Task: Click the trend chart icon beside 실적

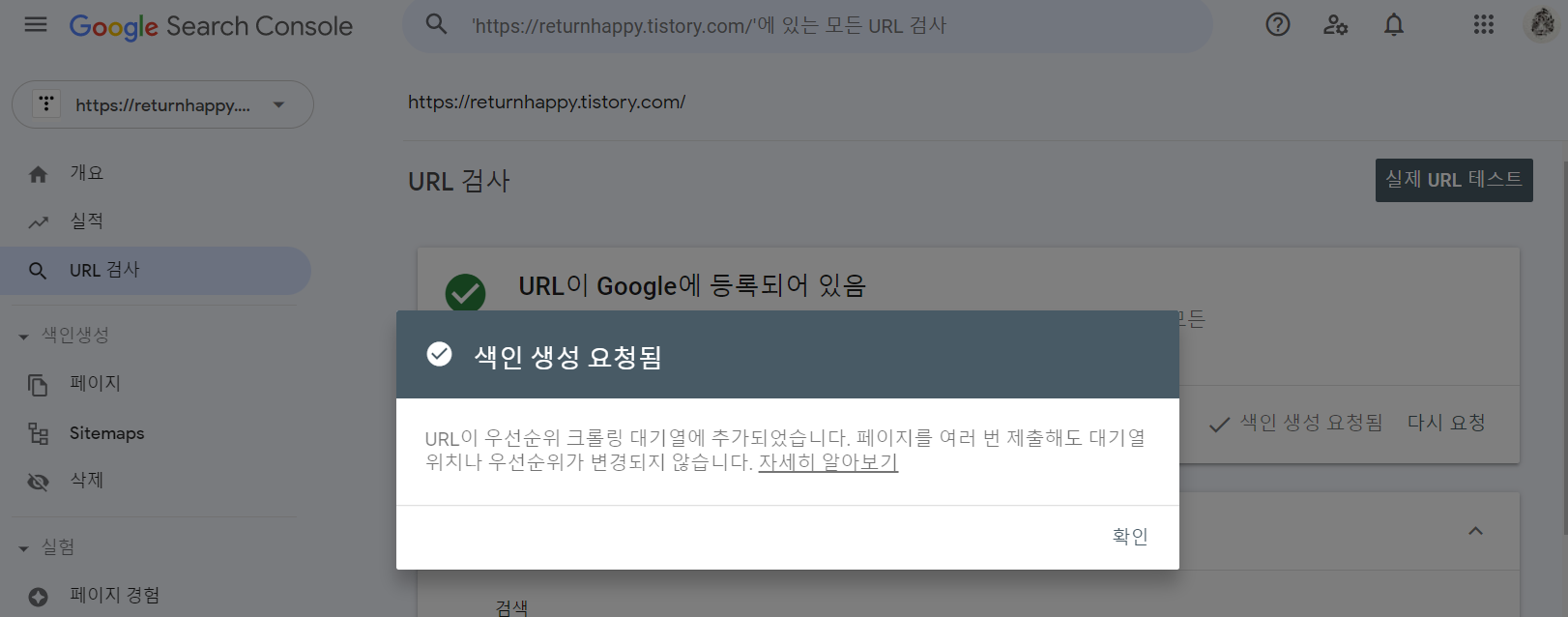Action: coord(38,222)
